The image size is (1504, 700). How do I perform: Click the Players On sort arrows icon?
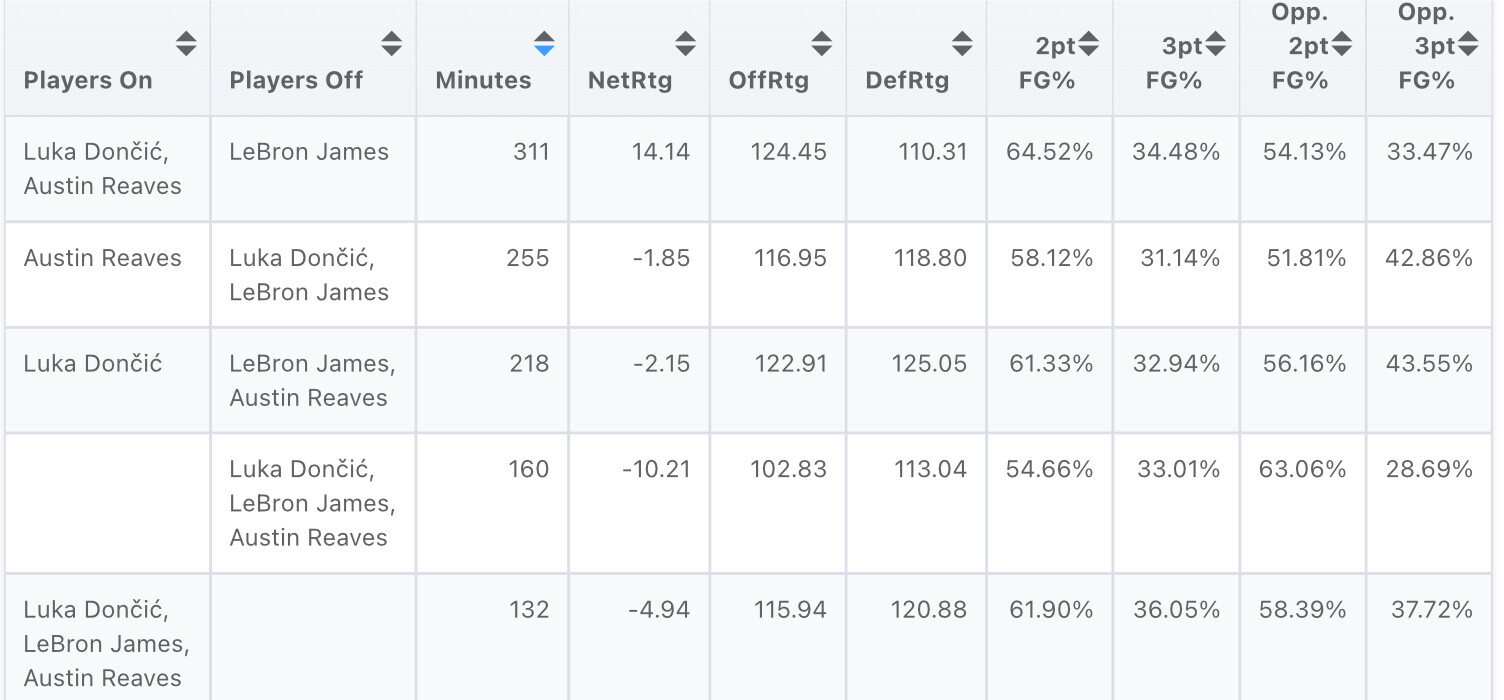(x=186, y=44)
